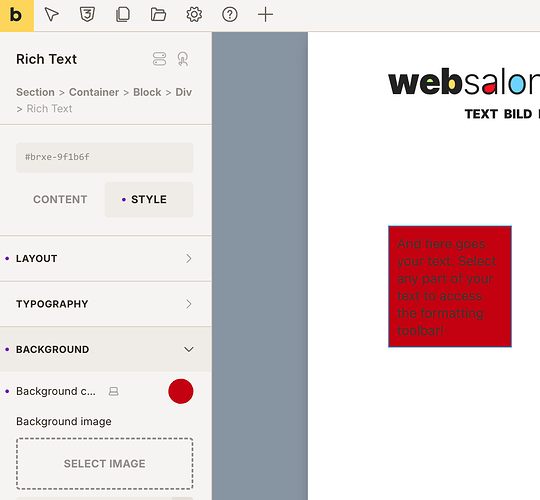This screenshot has width=540, height=500.
Task: Click the Select Image button
Action: tap(105, 463)
